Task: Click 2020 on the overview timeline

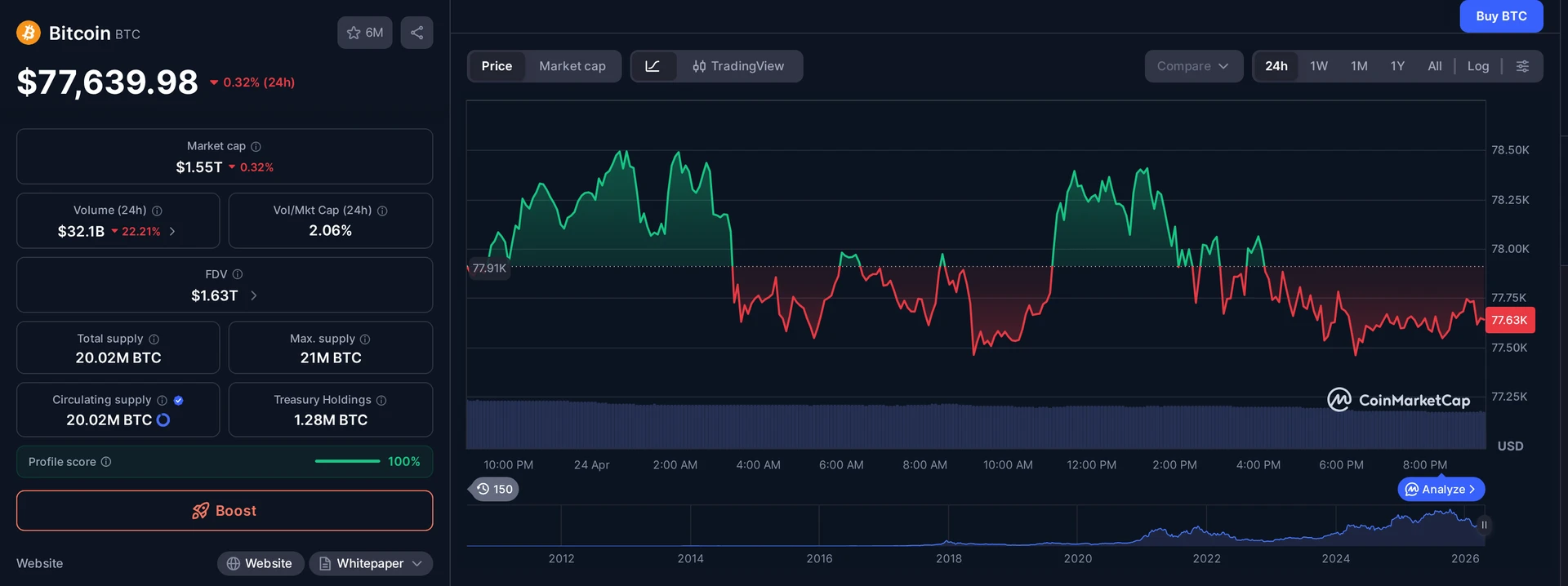Action: tap(1077, 559)
